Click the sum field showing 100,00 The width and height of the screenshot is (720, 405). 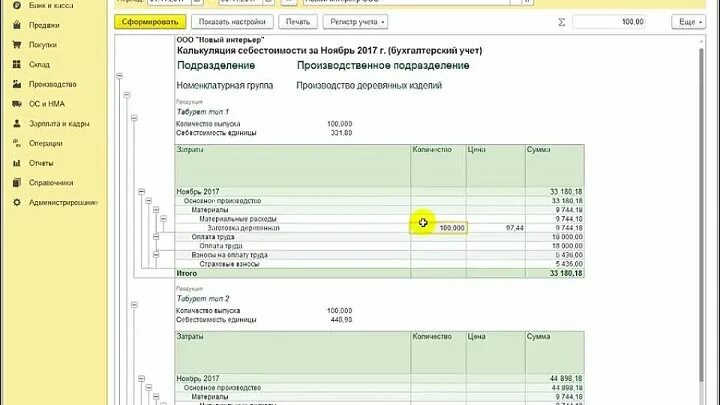609,22
